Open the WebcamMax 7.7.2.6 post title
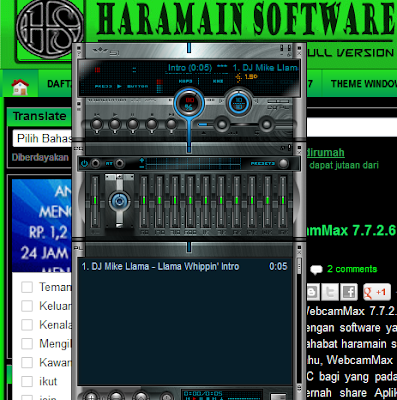This screenshot has width=397, height=400. 351,230
